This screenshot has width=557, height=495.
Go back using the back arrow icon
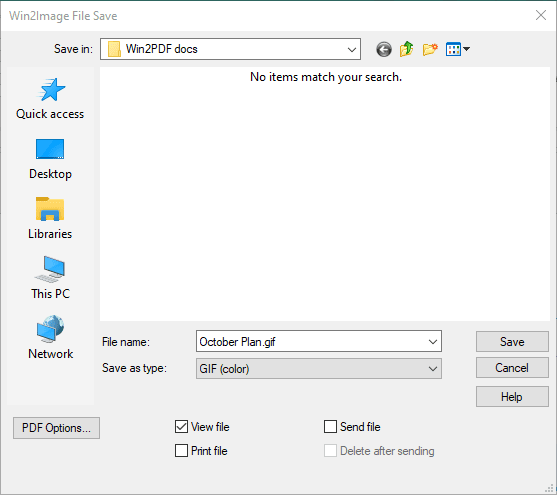(x=384, y=49)
